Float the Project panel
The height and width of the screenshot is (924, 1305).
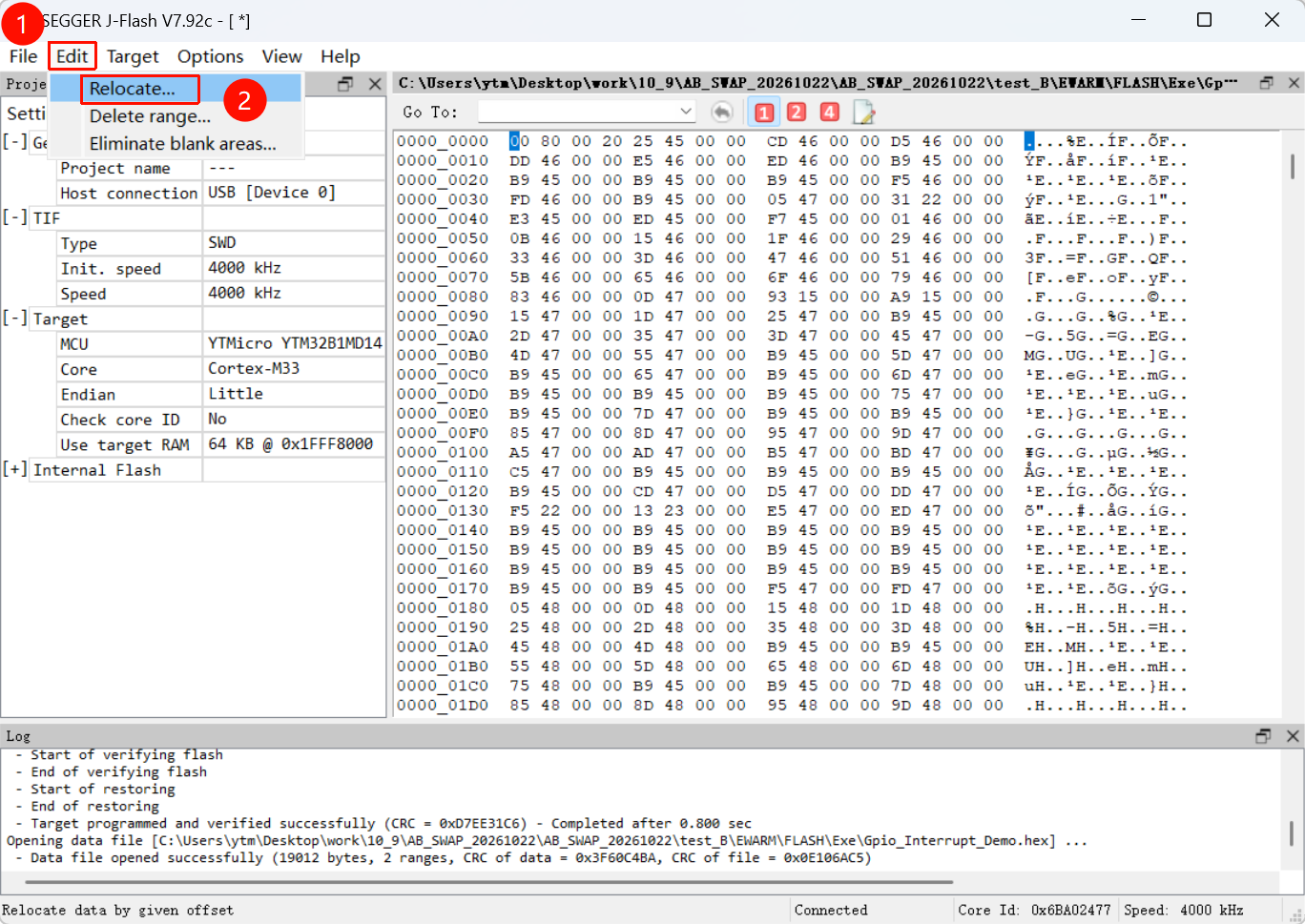[345, 84]
